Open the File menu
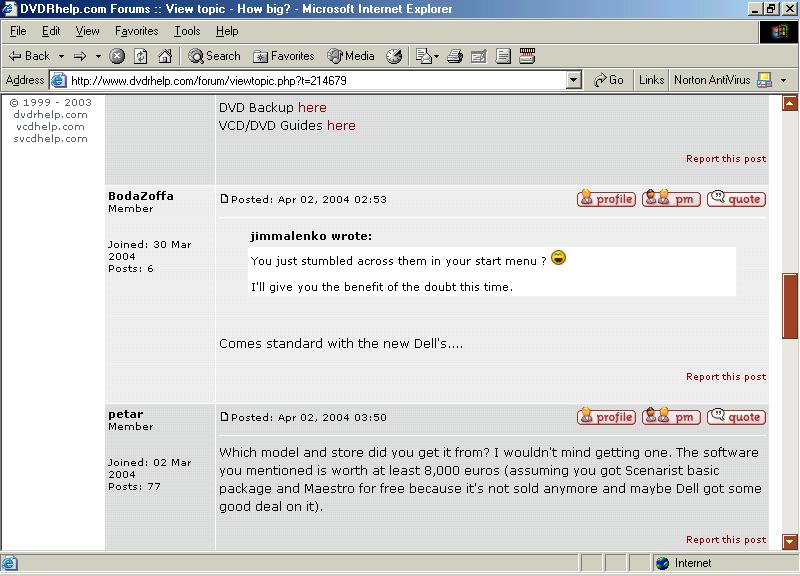800x576 pixels. [18, 31]
